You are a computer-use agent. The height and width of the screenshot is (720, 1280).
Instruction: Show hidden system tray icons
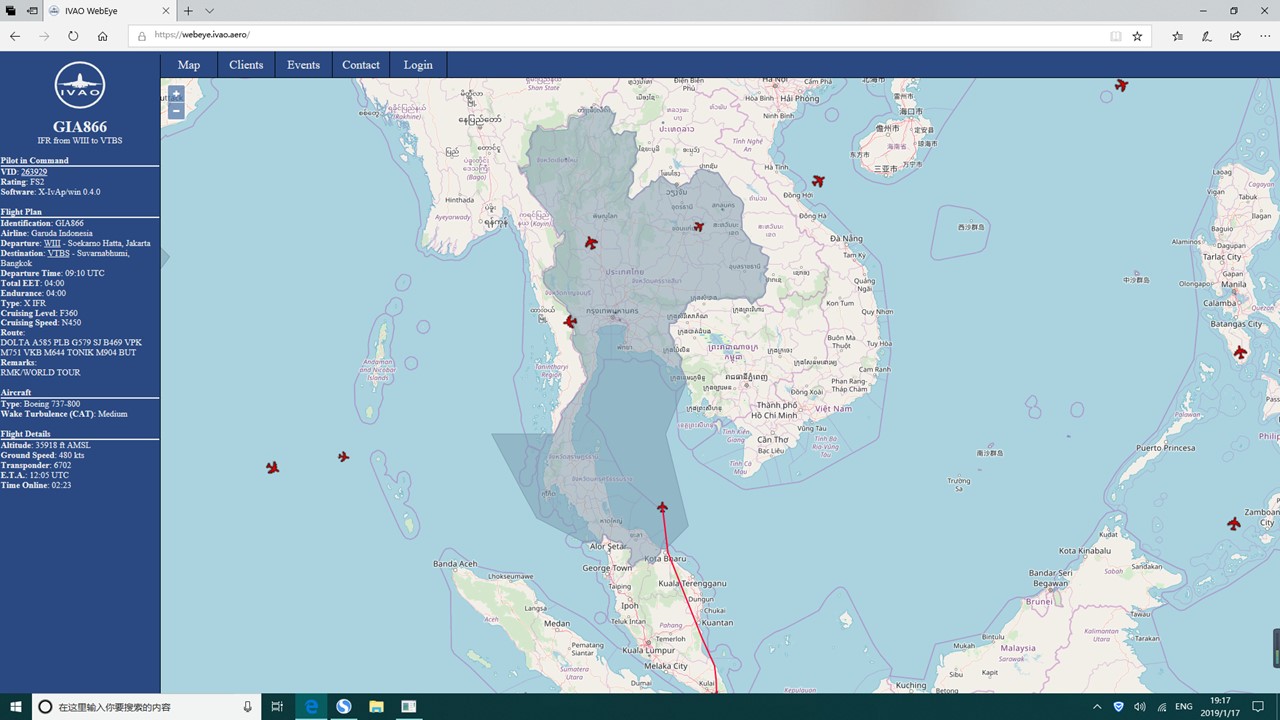point(1098,707)
